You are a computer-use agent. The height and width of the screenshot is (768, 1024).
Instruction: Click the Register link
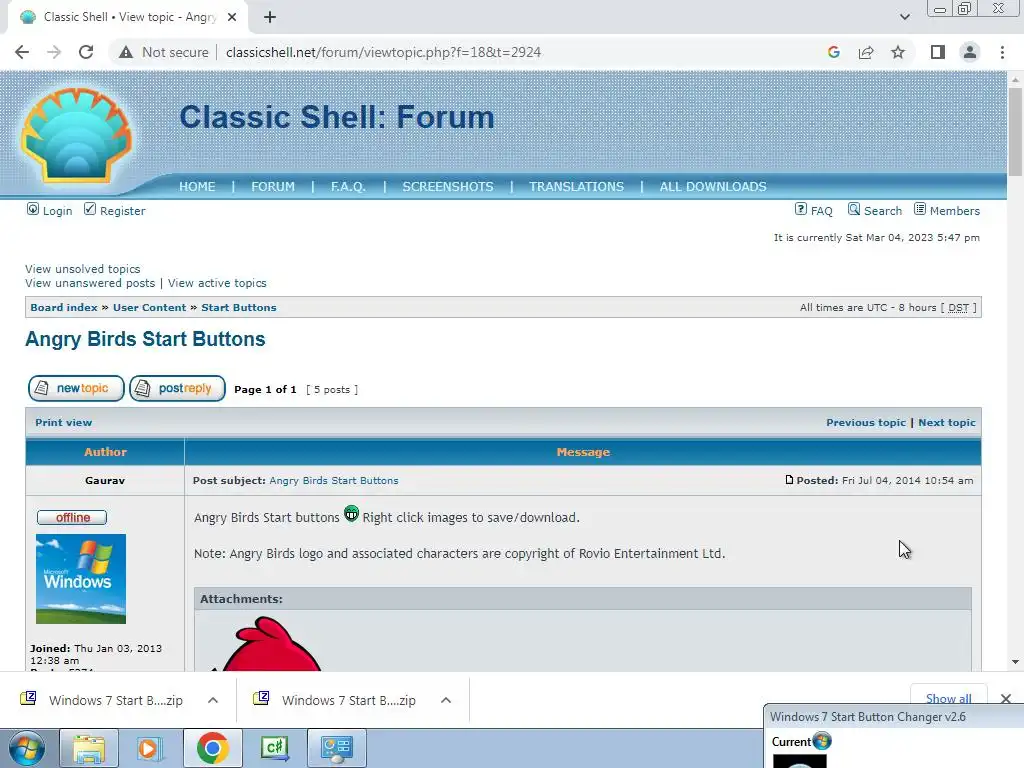[x=114, y=210]
